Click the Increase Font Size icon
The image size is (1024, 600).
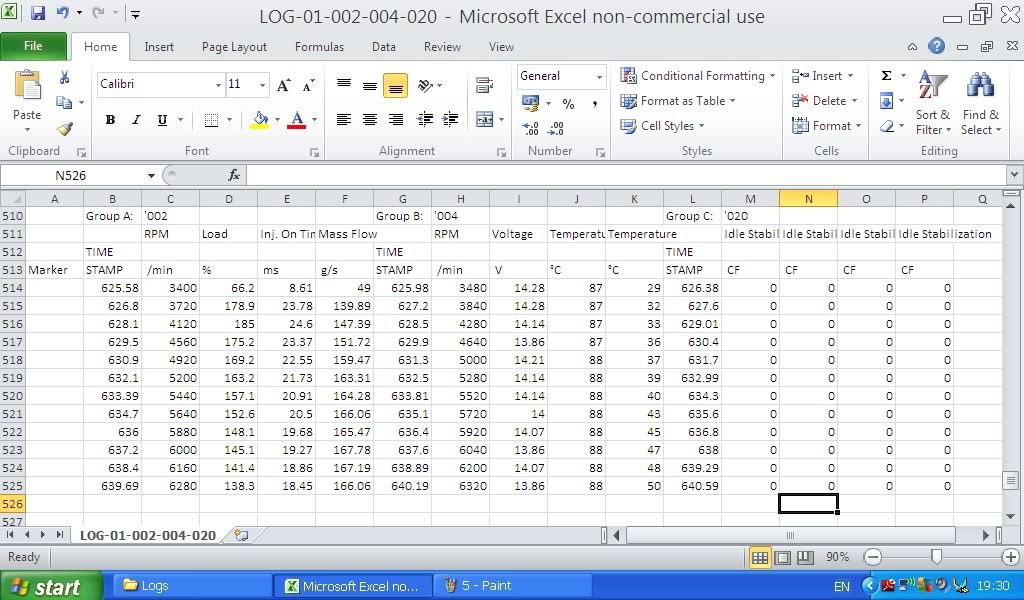[284, 85]
